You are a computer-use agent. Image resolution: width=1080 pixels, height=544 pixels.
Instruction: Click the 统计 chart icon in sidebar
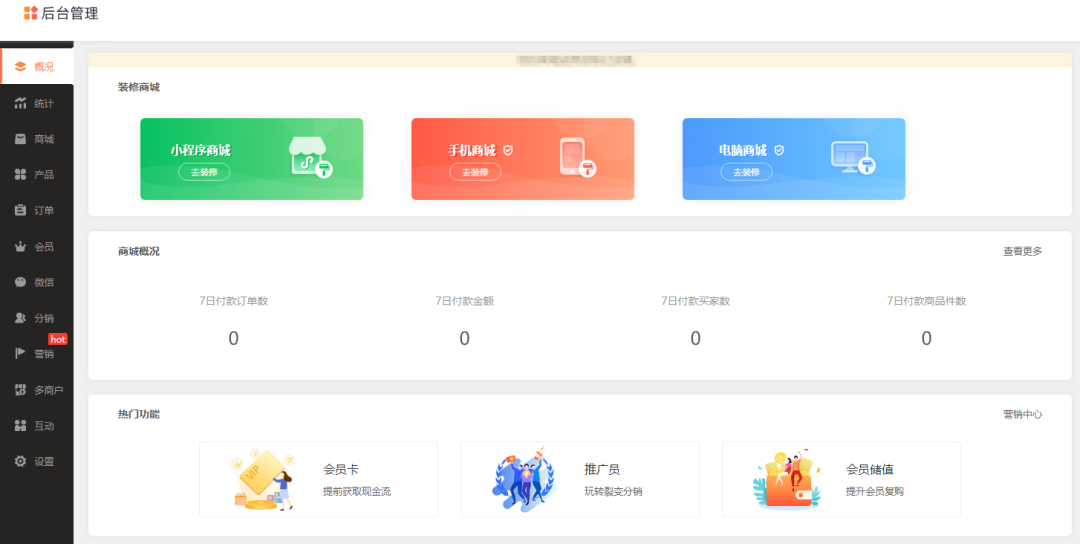[x=20, y=103]
